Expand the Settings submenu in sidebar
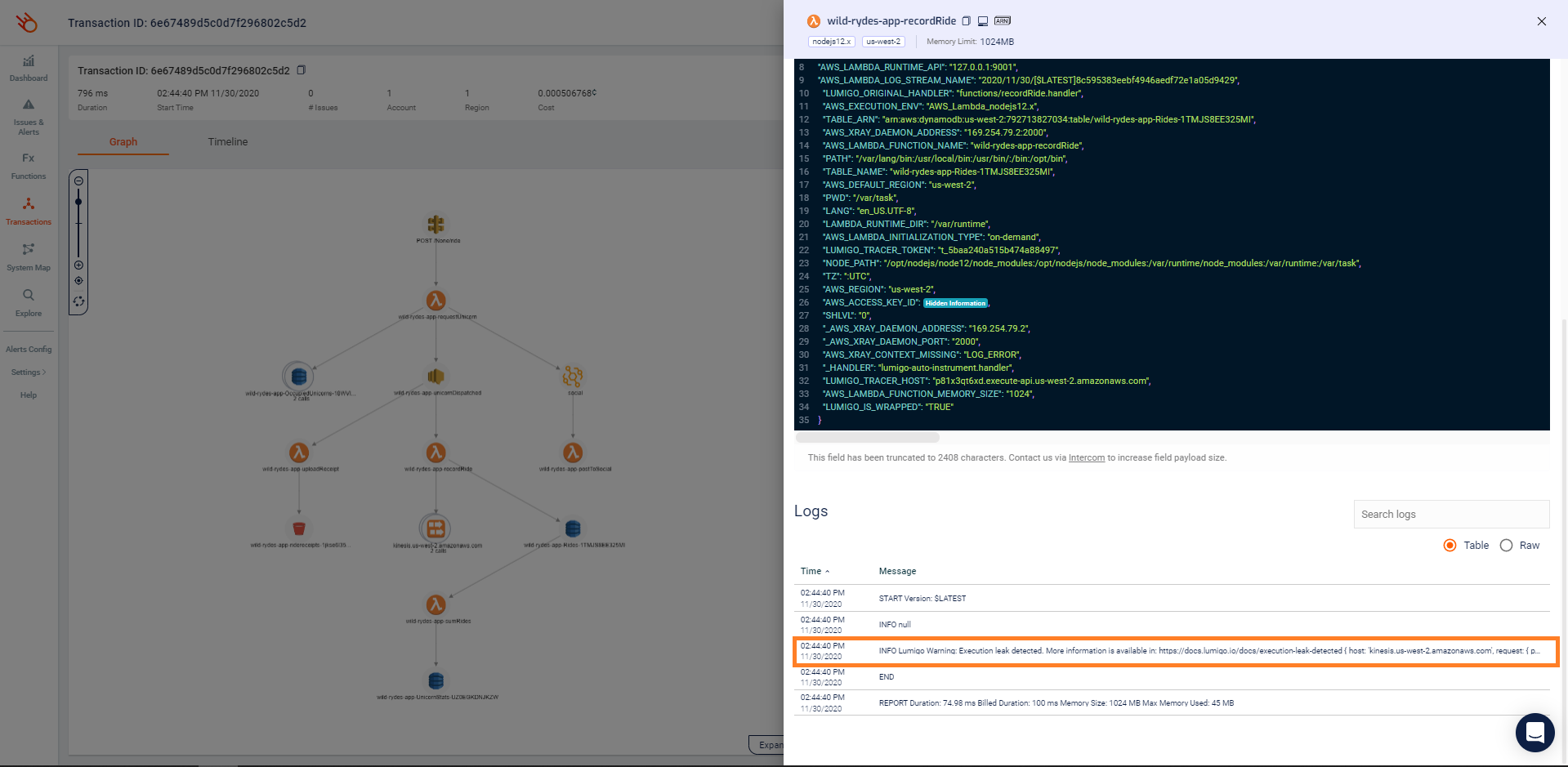 (29, 372)
